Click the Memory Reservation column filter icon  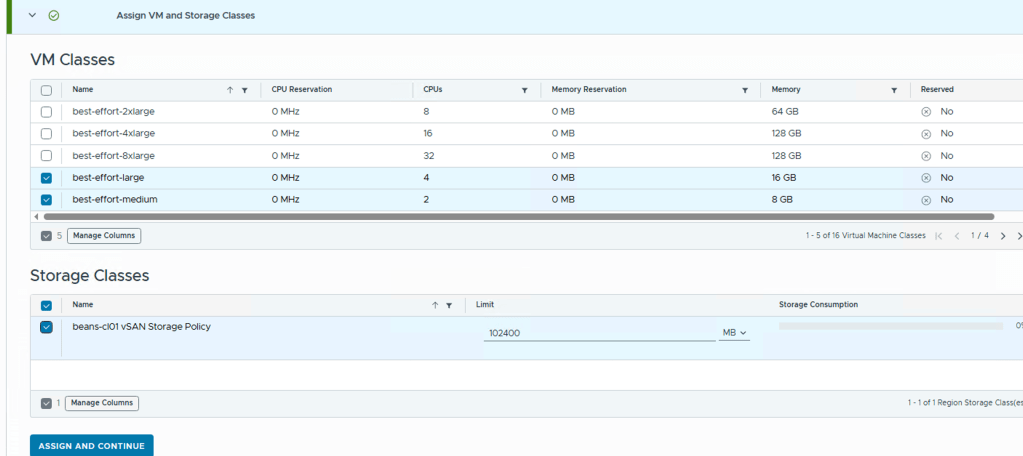pos(745,90)
